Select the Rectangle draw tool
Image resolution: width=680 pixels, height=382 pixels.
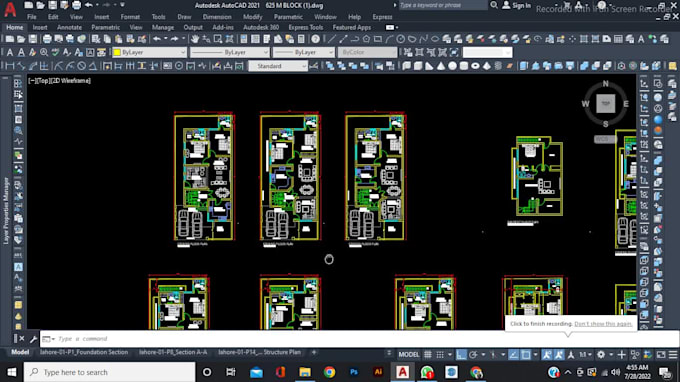pyautogui.click(x=378, y=39)
